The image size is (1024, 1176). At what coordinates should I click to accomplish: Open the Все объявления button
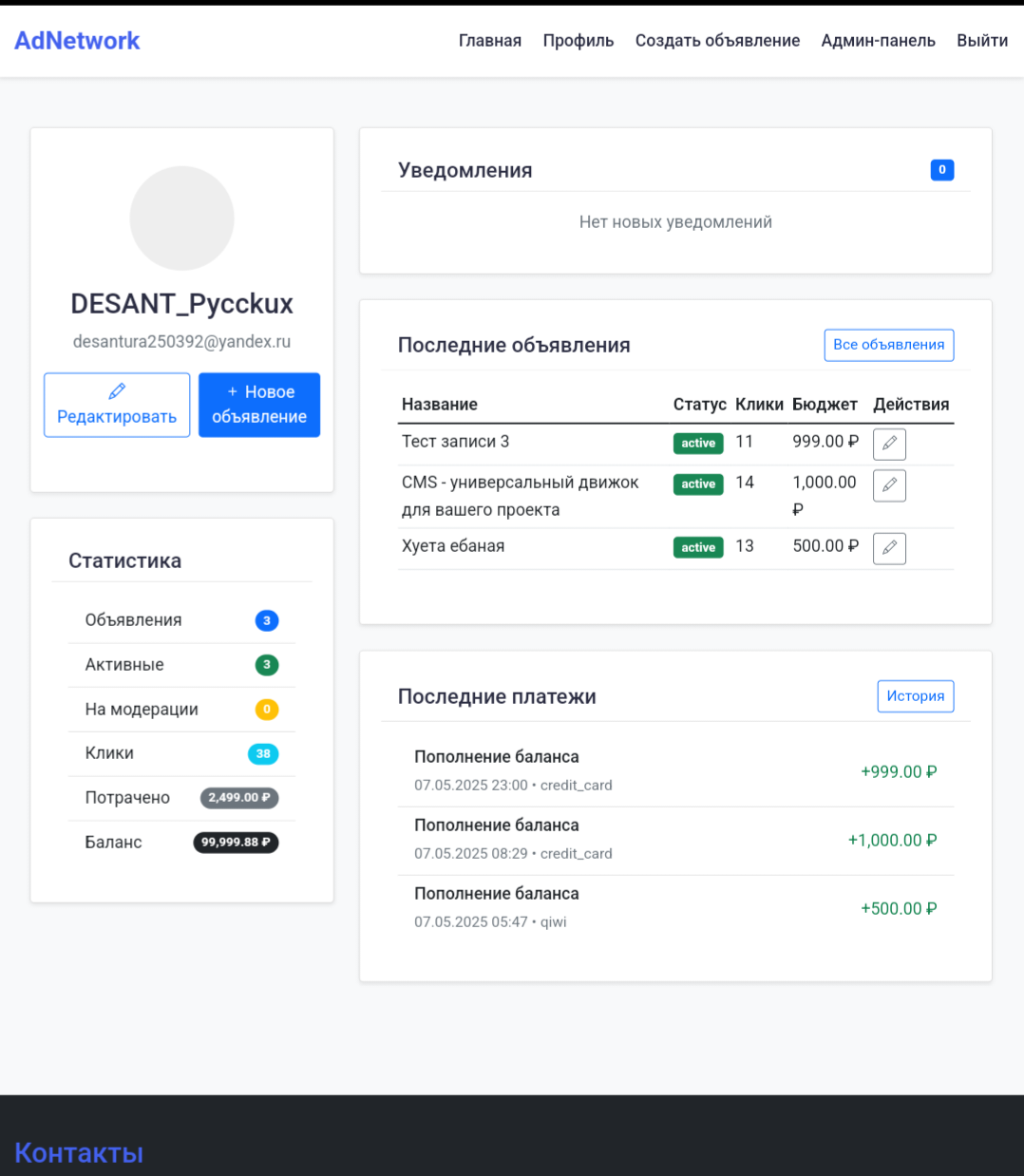pos(888,345)
